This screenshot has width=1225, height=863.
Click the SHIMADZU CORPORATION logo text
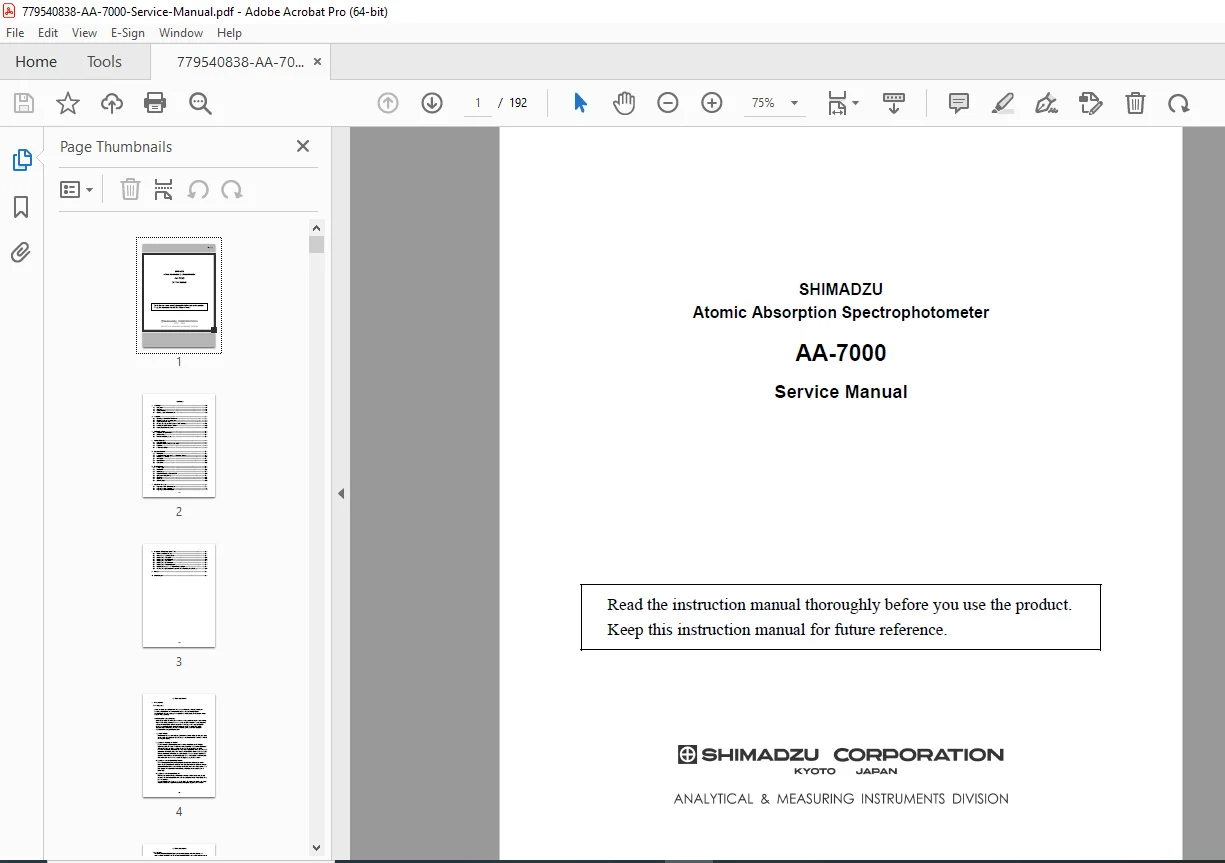pyautogui.click(x=841, y=755)
